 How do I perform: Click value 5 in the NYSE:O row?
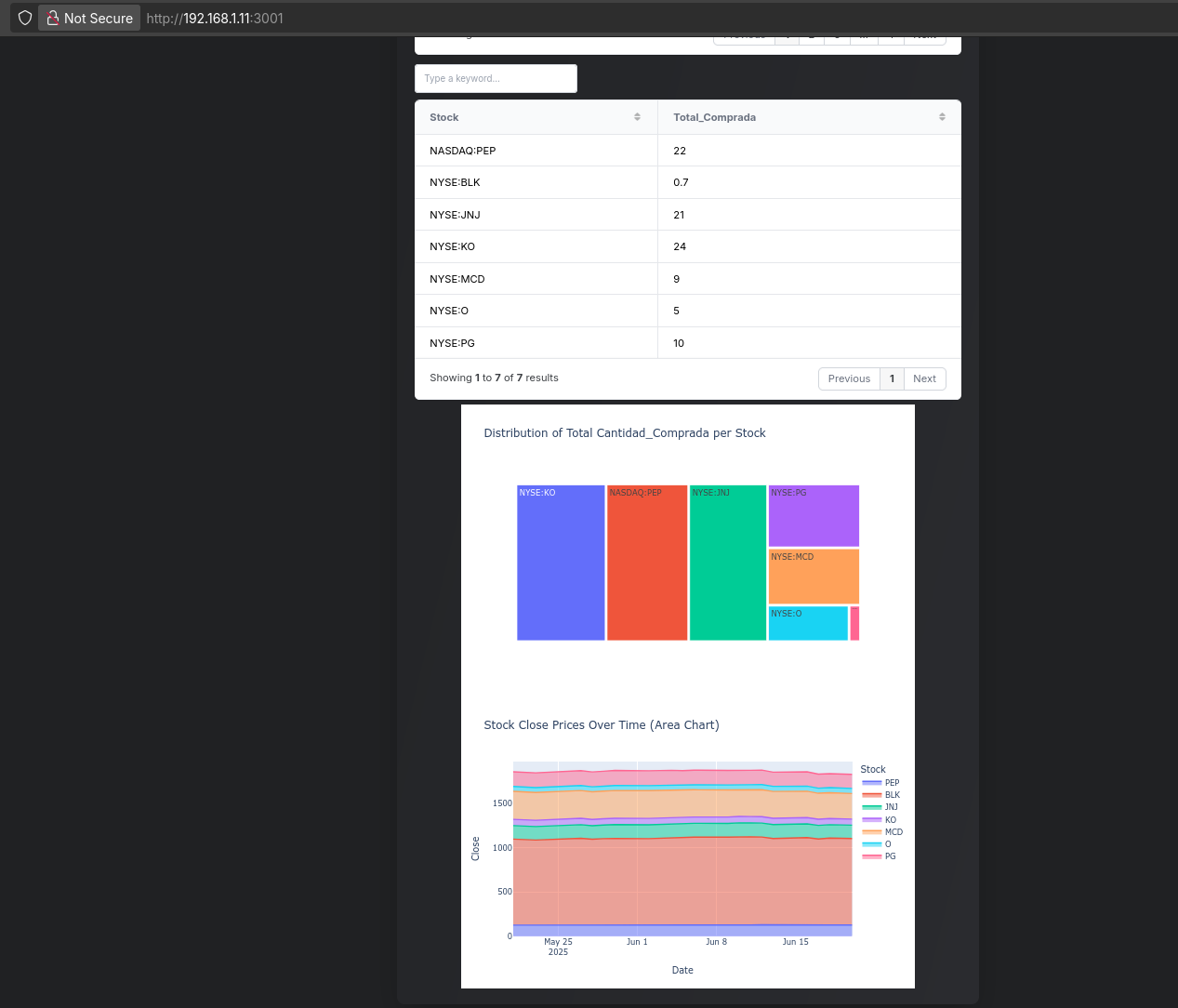click(676, 311)
